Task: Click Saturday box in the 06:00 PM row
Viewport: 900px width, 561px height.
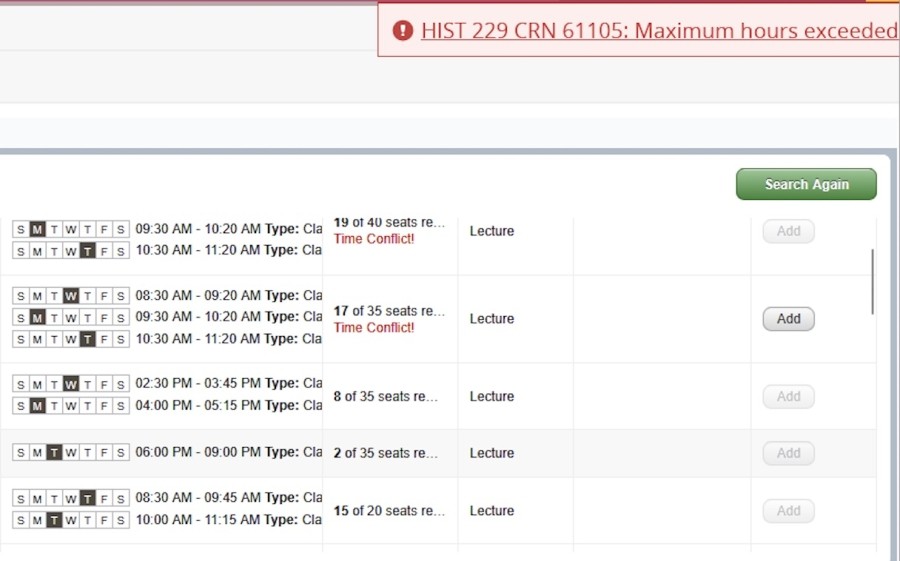Action: pyautogui.click(x=121, y=453)
